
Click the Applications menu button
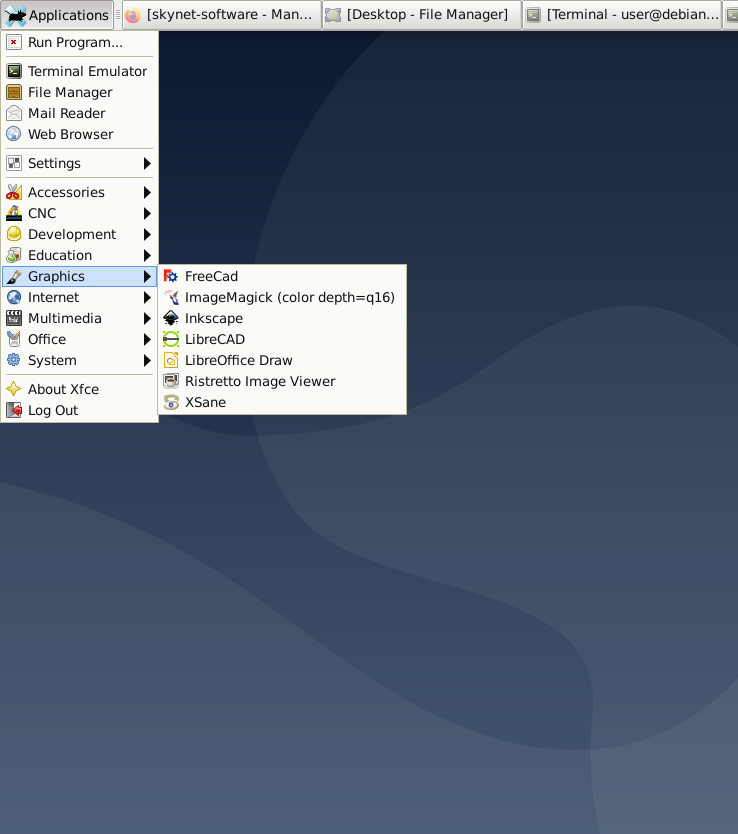pyautogui.click(x=57, y=15)
